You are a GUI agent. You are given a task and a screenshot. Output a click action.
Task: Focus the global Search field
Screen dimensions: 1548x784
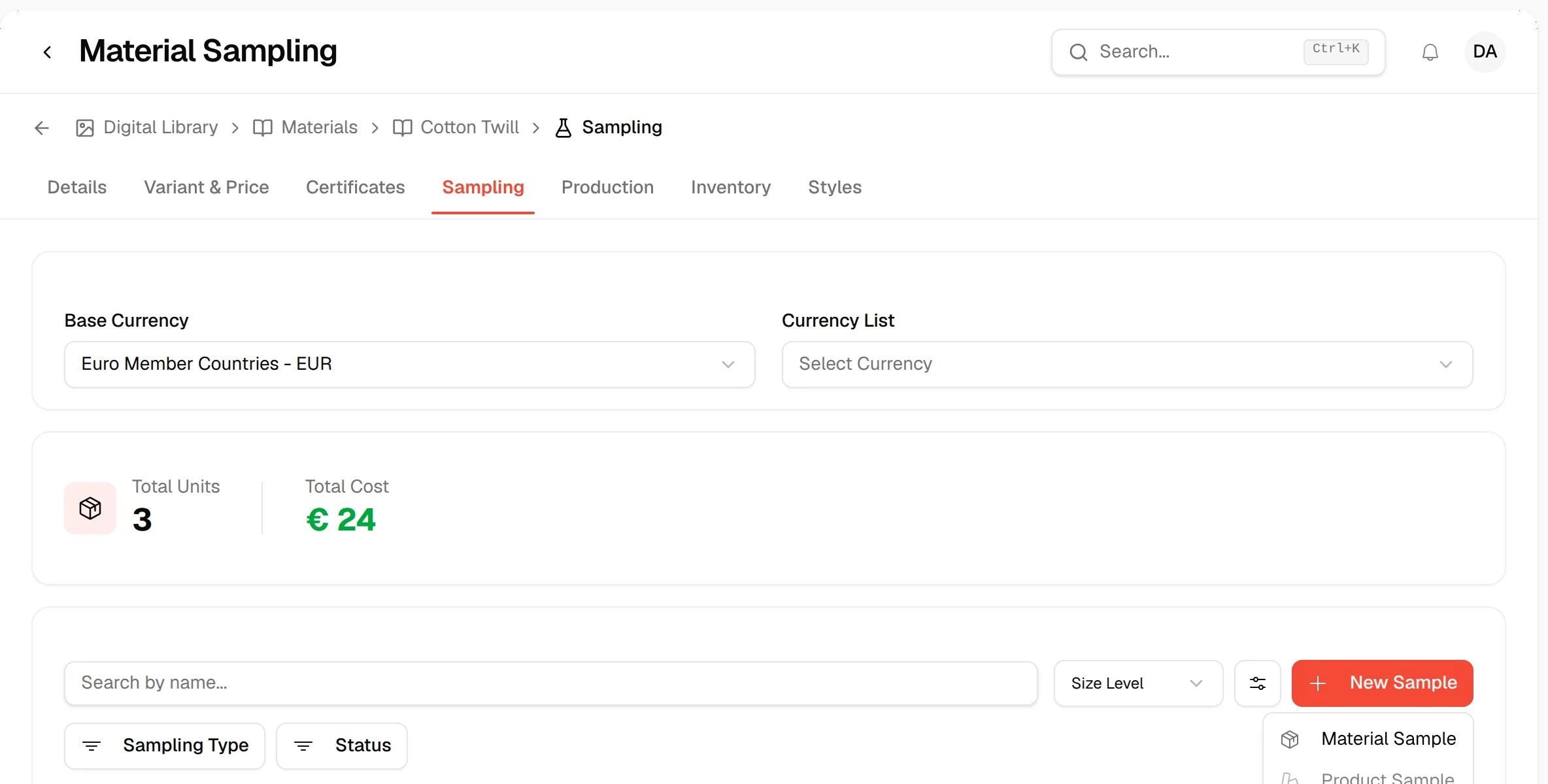click(1219, 52)
